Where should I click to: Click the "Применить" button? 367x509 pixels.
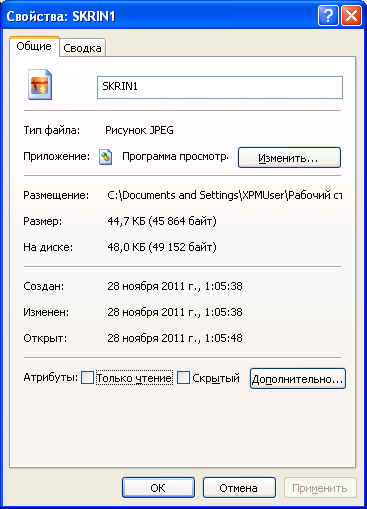pos(320,488)
